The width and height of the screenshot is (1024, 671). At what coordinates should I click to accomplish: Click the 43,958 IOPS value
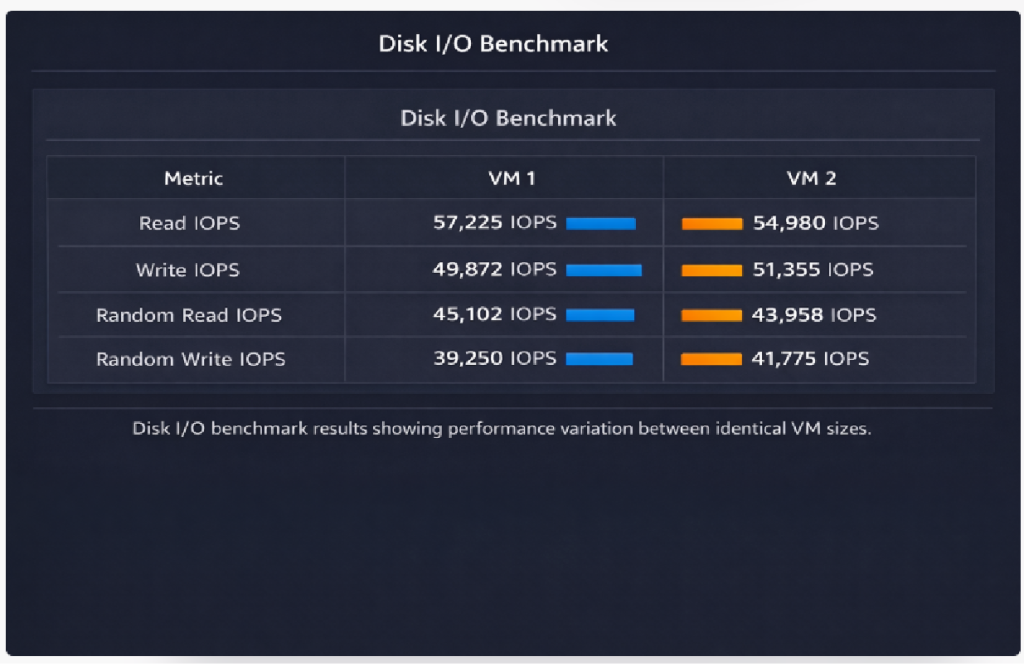(813, 314)
